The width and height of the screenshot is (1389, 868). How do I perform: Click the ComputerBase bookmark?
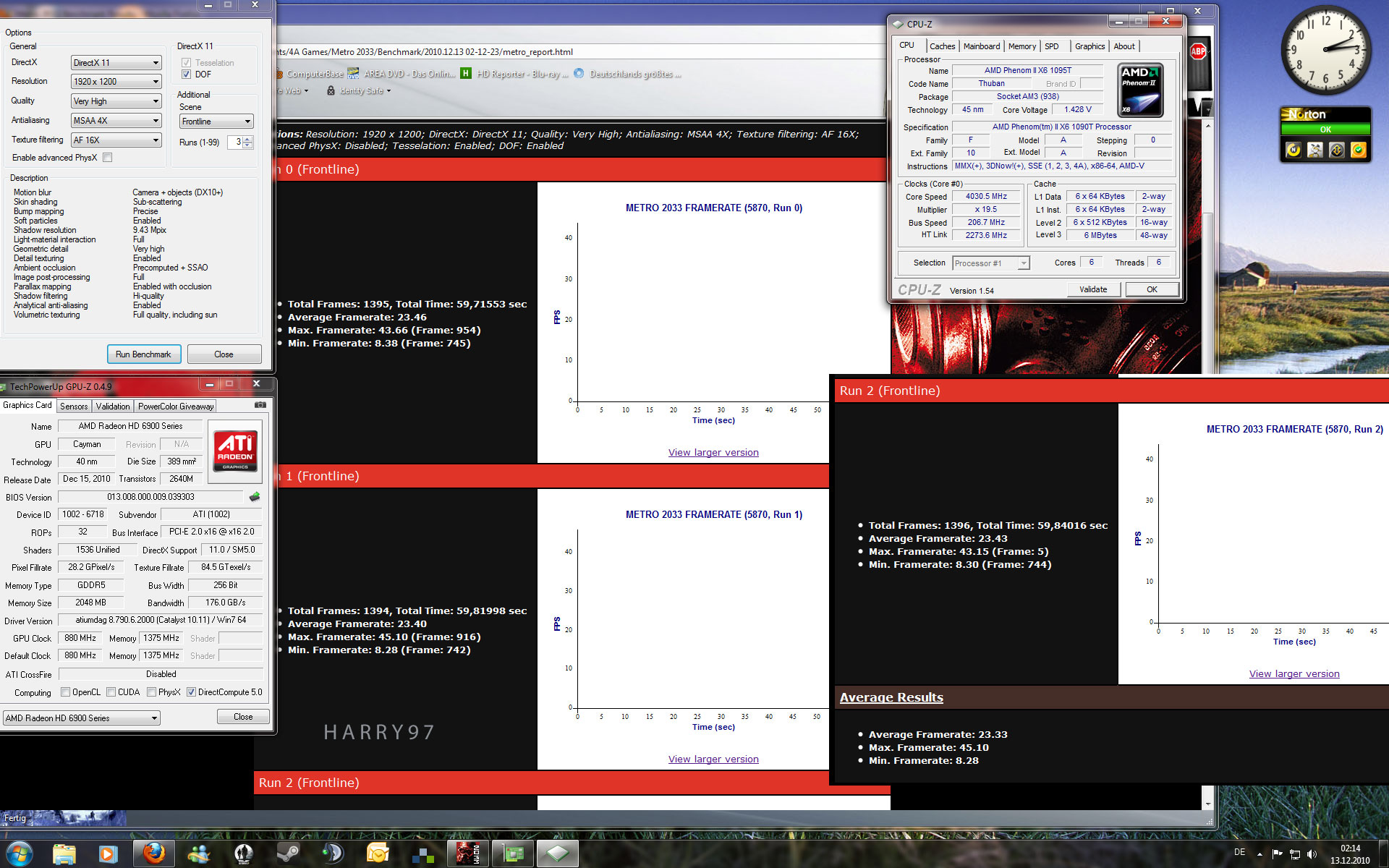(x=309, y=74)
